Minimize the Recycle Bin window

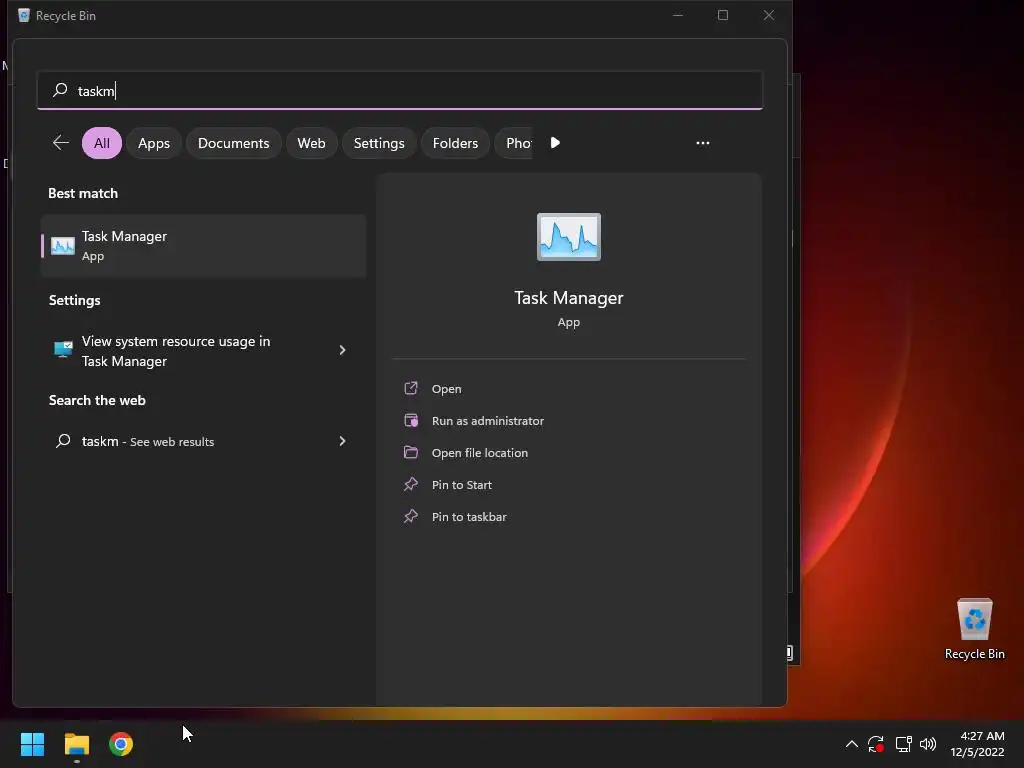(678, 15)
